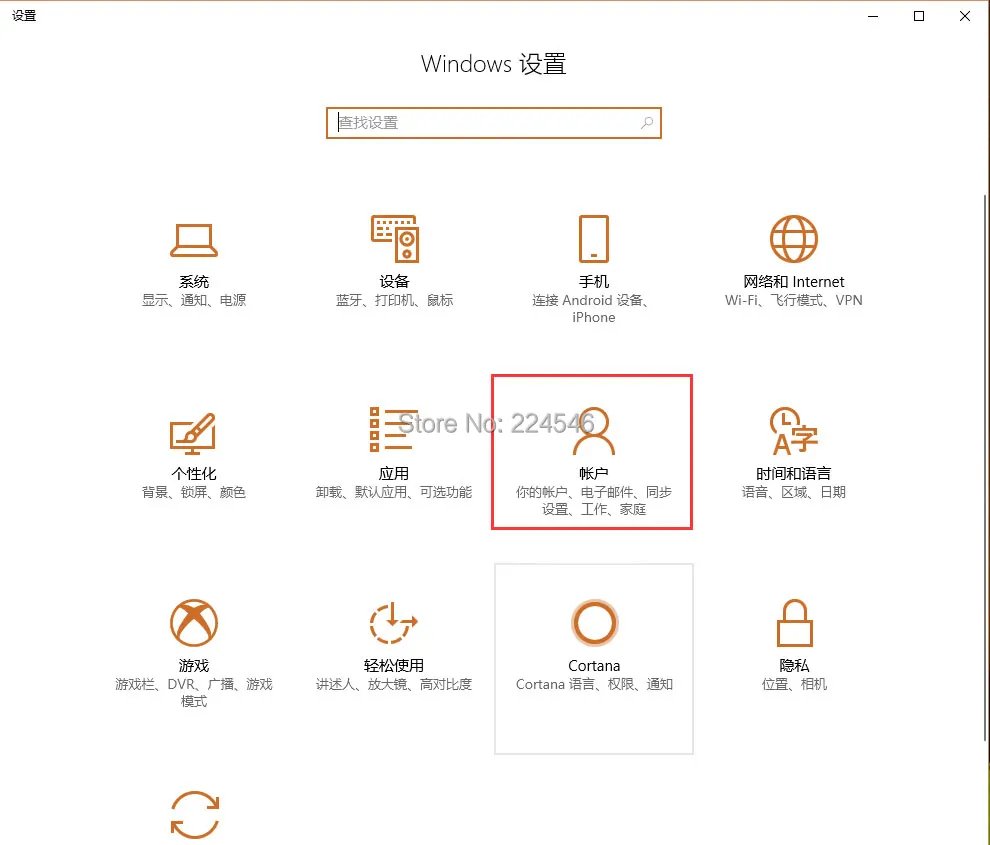Open the 应用 (Apps) list icon
990x845 pixels.
point(394,429)
